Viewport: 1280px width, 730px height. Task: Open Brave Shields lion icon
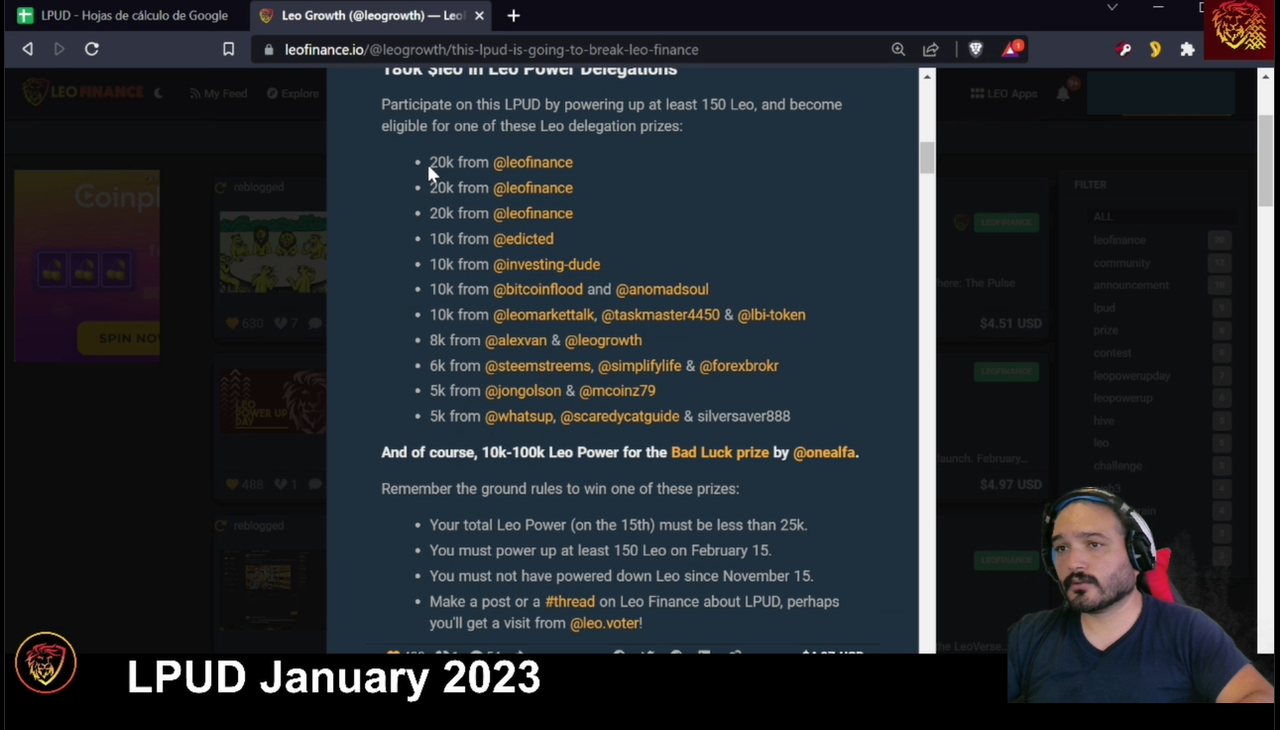(x=976, y=49)
